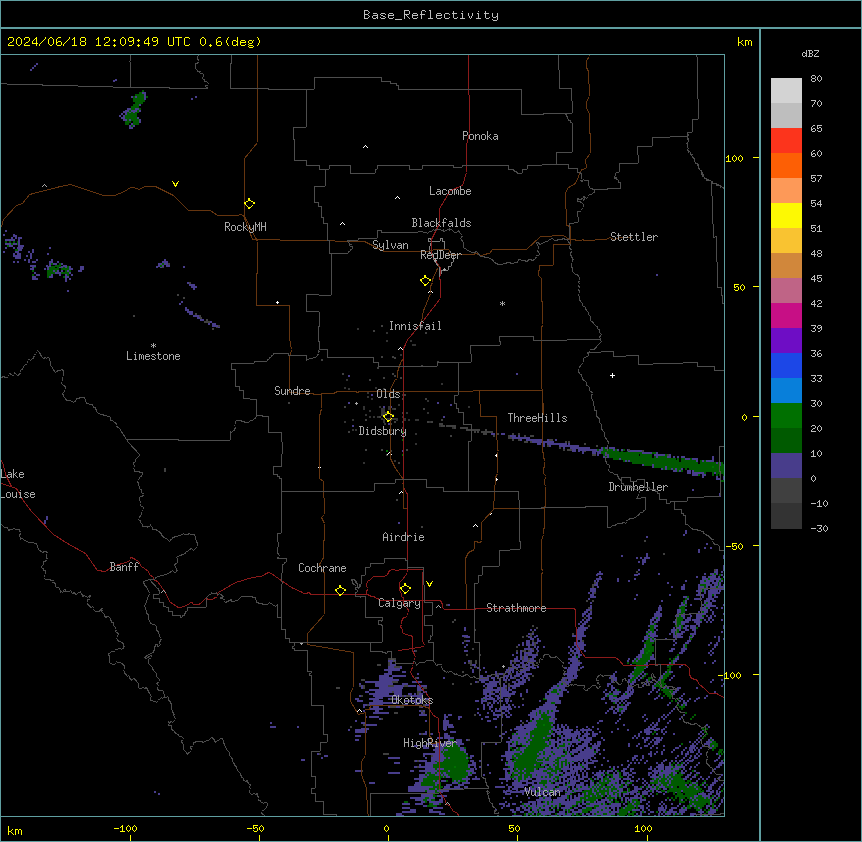Click the Innisfail city label
The image size is (862, 842).
(415, 326)
